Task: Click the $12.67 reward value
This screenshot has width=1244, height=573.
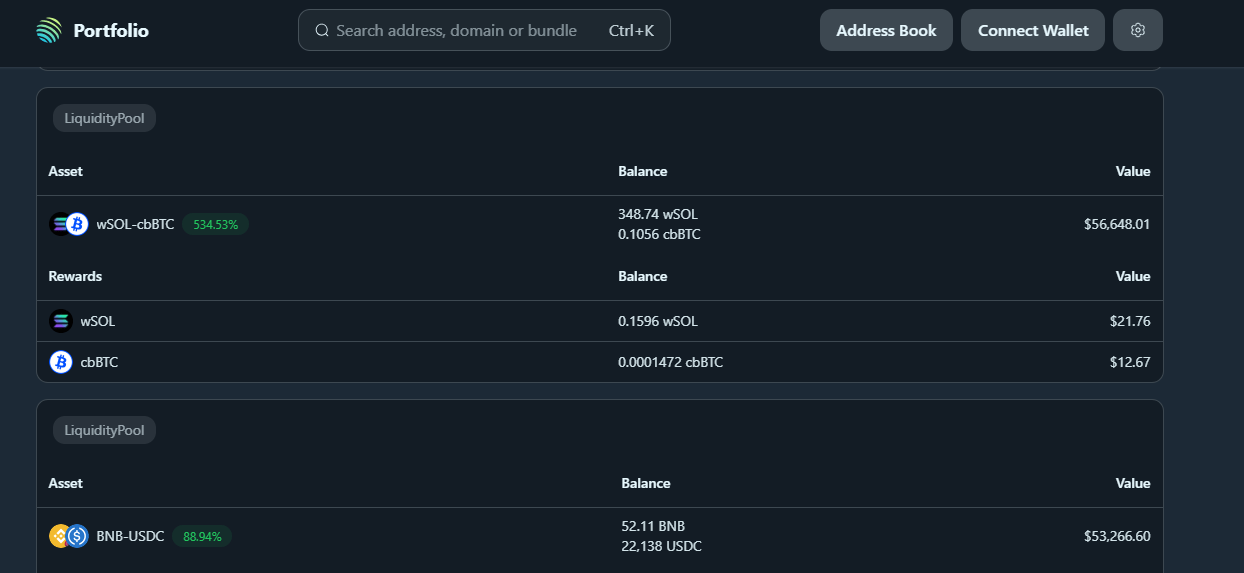Action: click(x=1130, y=362)
